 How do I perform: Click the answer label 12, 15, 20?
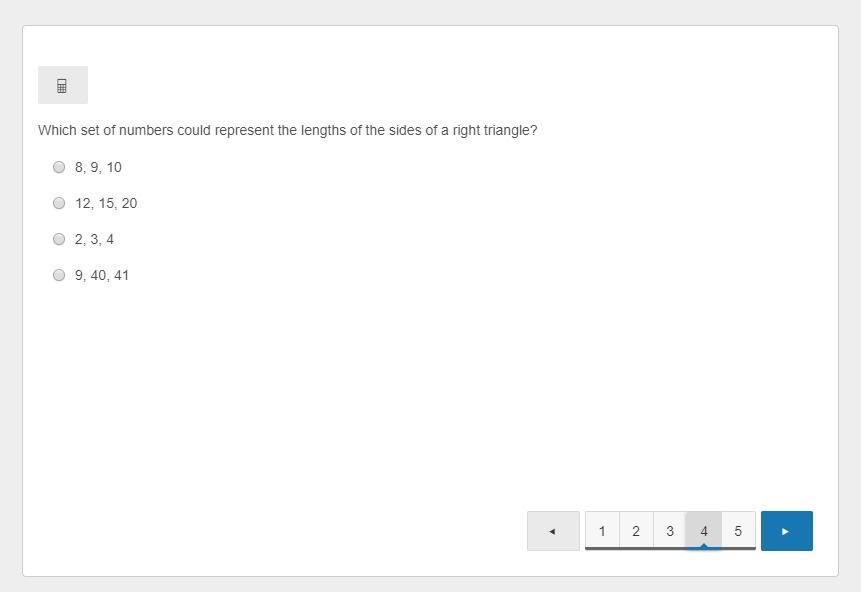[106, 203]
